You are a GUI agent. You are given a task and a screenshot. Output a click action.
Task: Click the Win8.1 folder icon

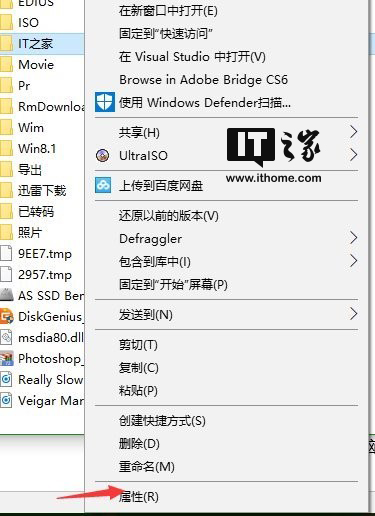tap(6, 149)
